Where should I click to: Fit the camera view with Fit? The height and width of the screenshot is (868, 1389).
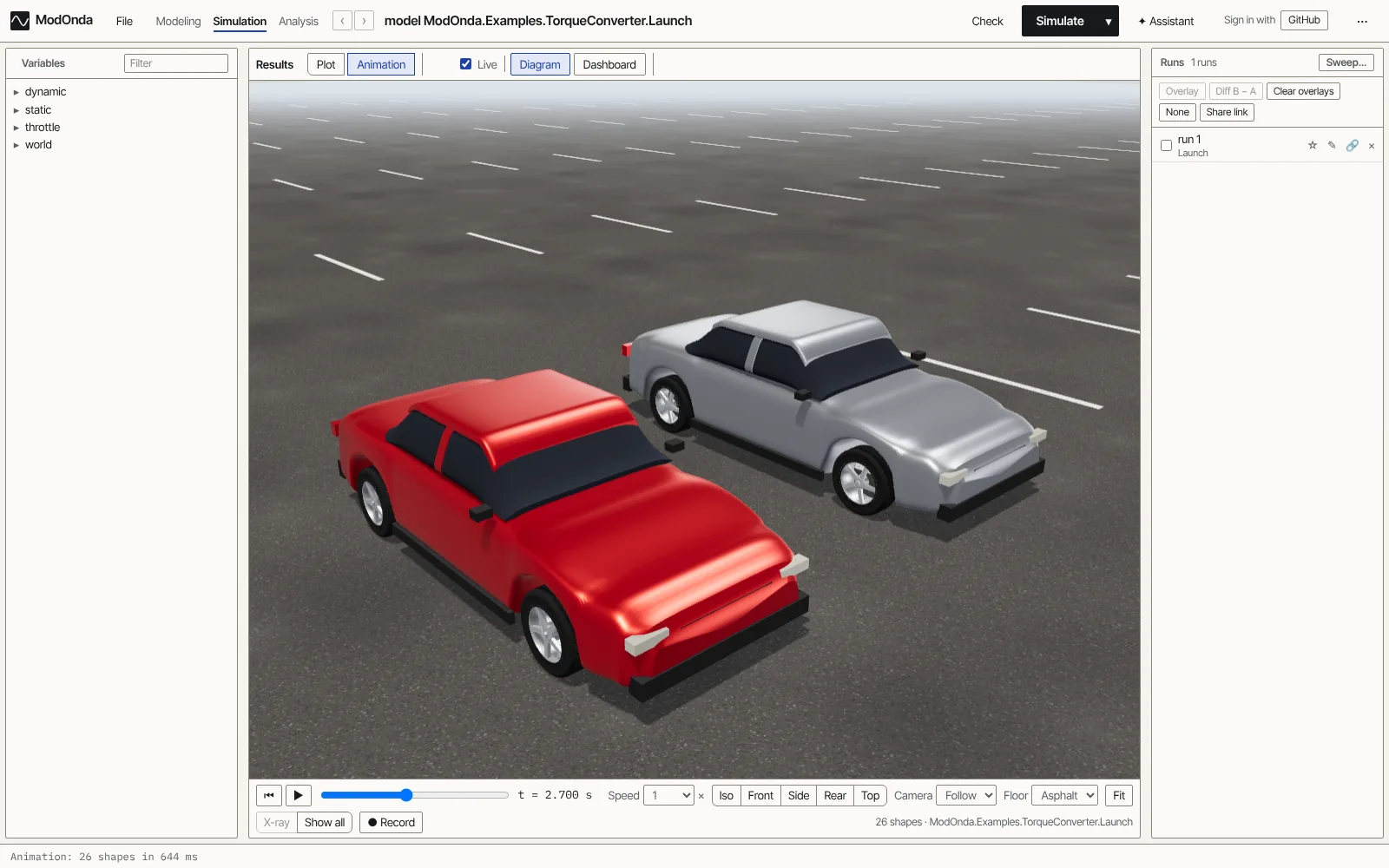pos(1119,795)
